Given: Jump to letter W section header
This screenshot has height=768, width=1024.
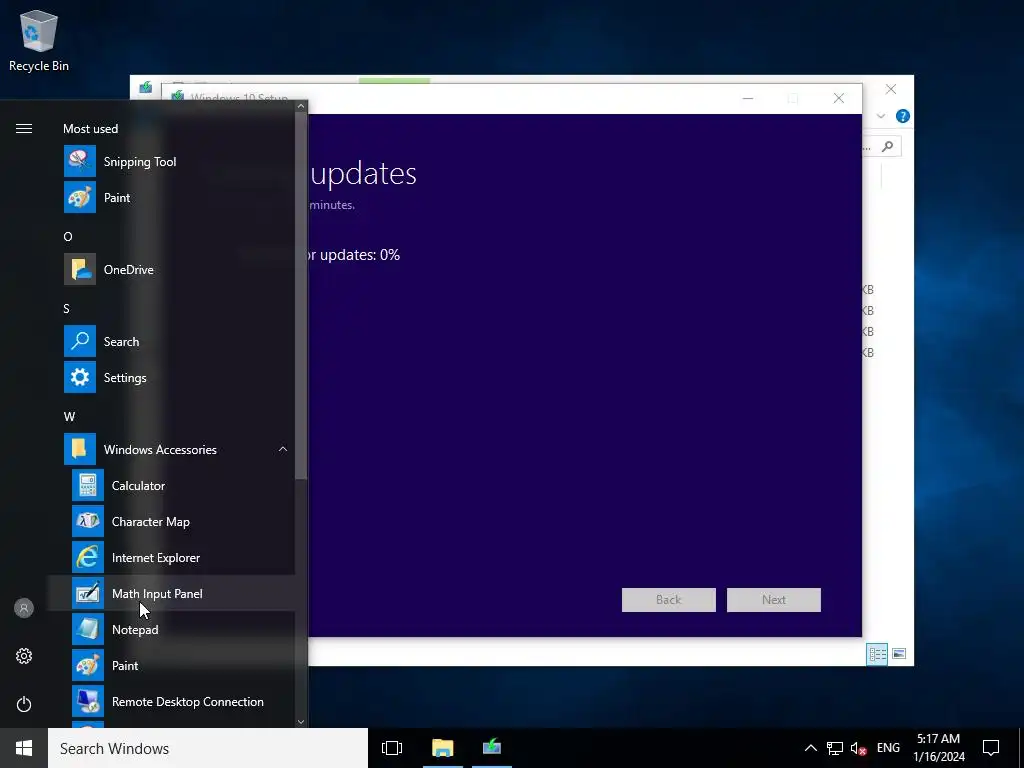Looking at the screenshot, I should 69,417.
